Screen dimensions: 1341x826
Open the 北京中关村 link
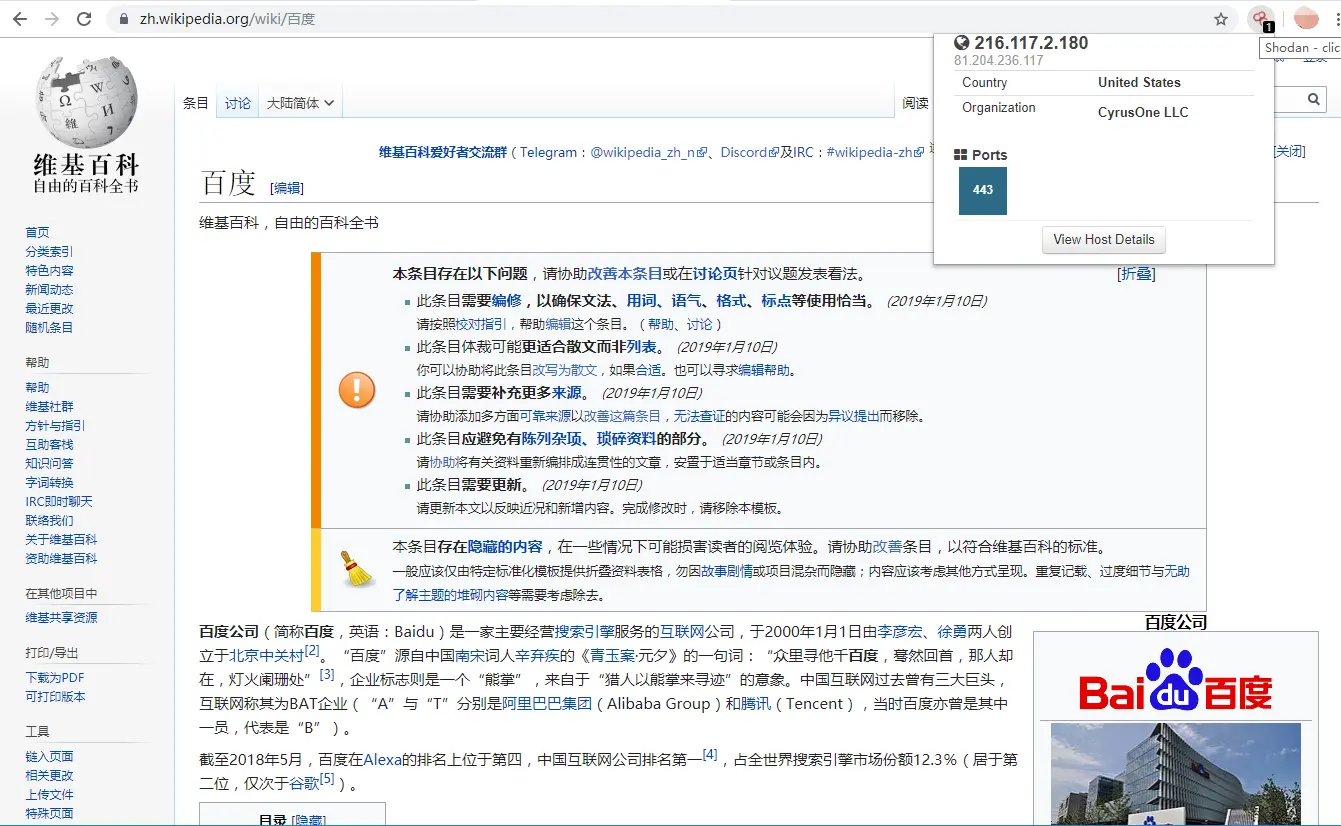[266, 655]
